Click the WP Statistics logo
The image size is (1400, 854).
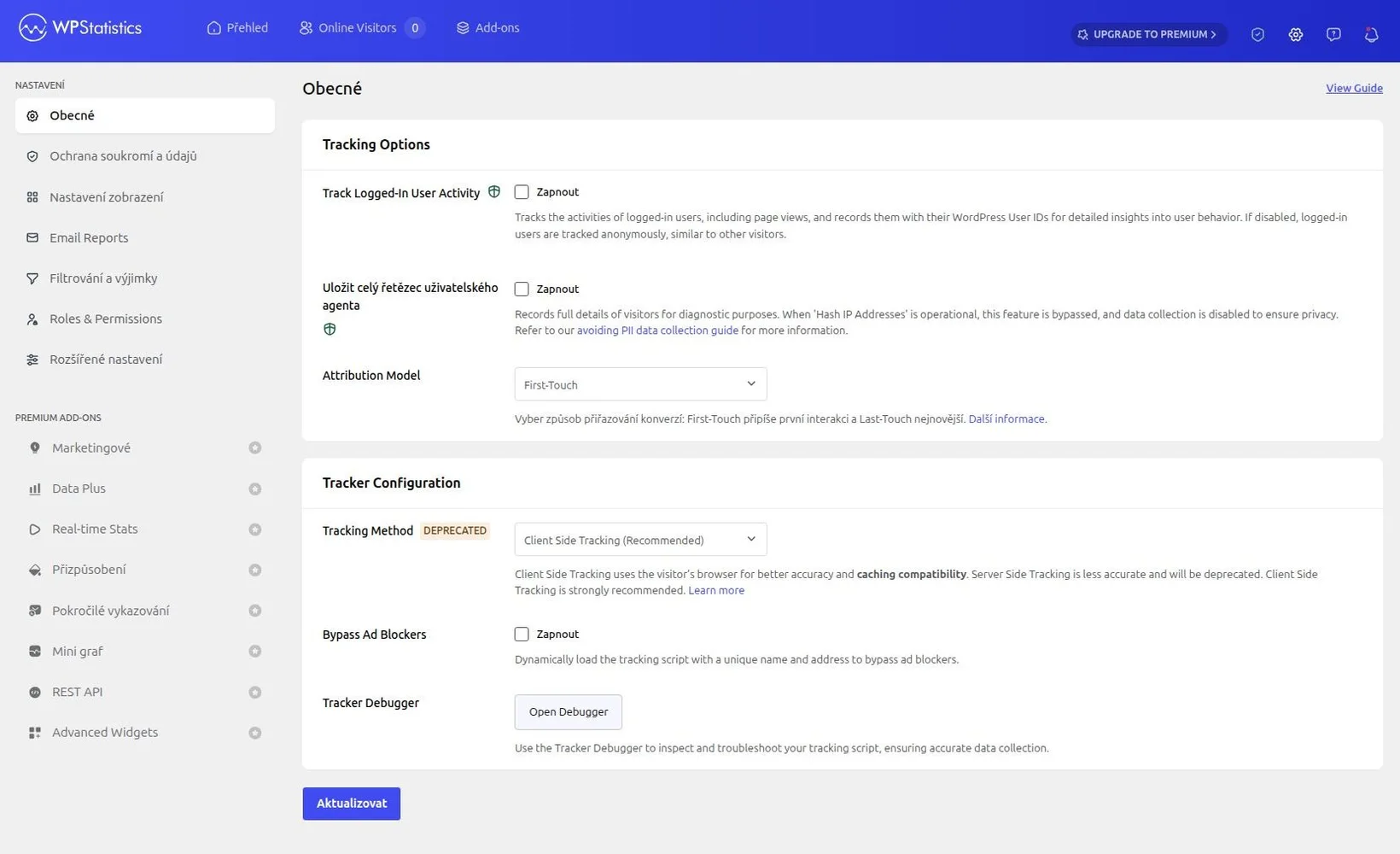pyautogui.click(x=80, y=27)
